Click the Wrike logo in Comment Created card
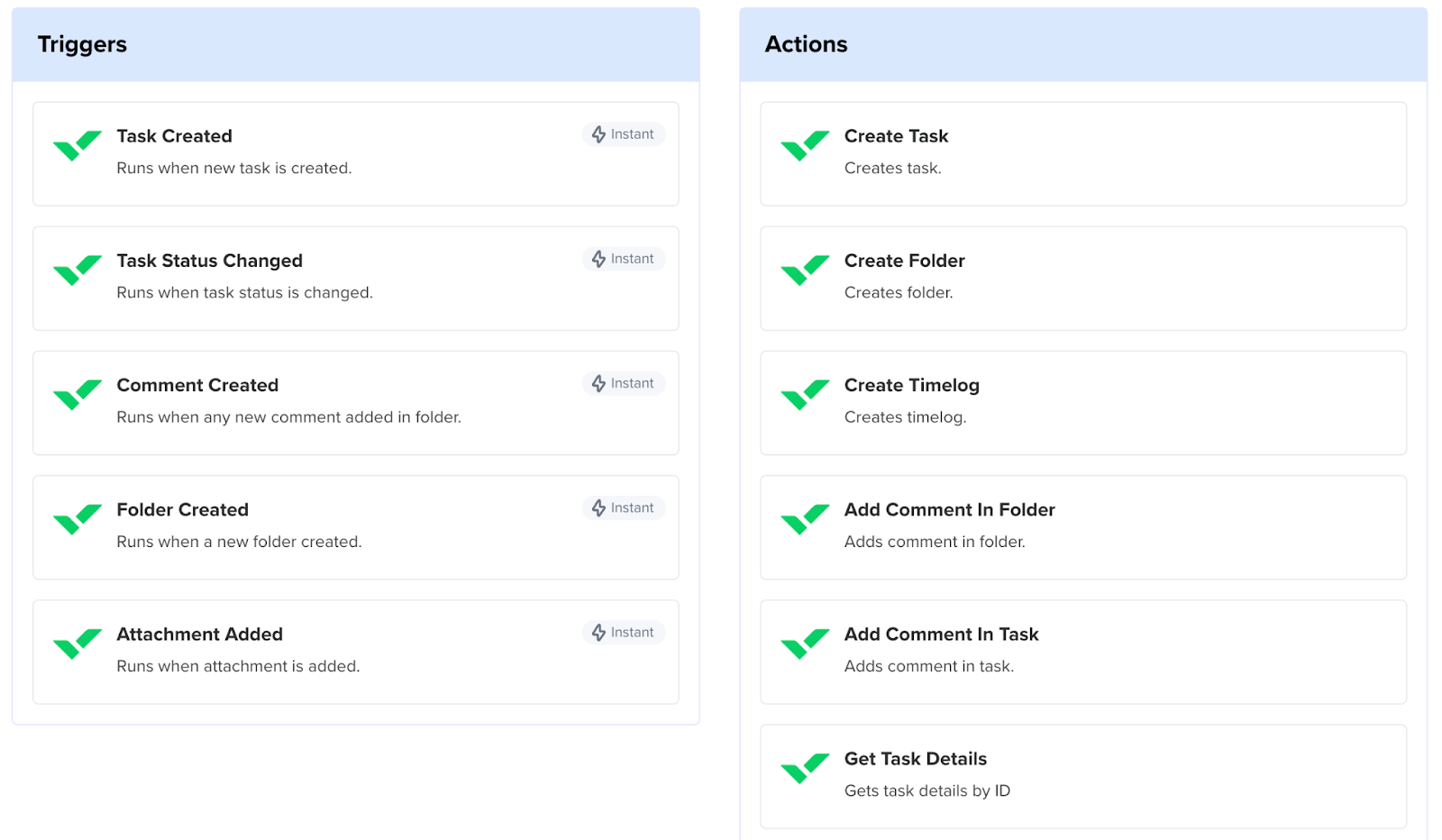Image resolution: width=1442 pixels, height=840 pixels. coord(77,395)
